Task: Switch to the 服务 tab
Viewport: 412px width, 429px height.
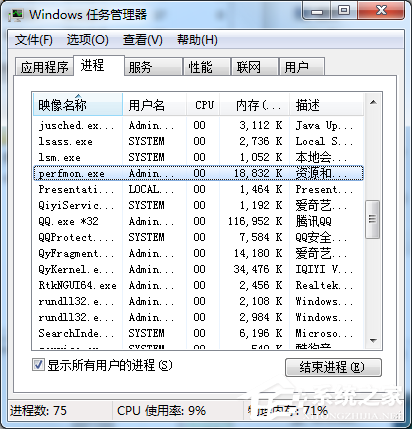Action: (x=153, y=67)
